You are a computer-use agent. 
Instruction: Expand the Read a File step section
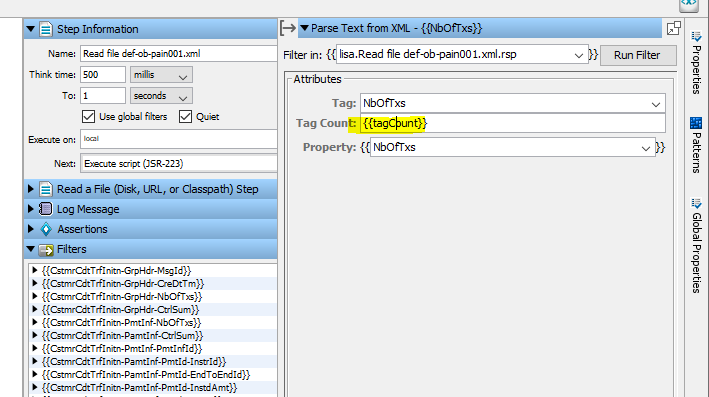click(x=31, y=189)
